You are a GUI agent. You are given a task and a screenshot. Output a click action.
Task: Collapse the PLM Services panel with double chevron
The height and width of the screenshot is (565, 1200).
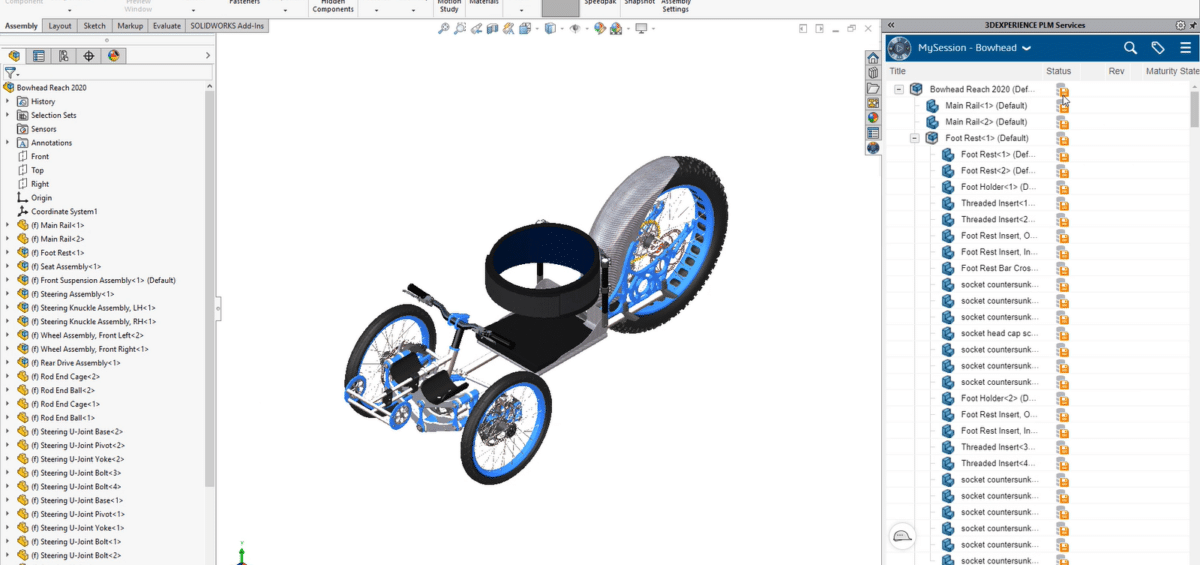pyautogui.click(x=891, y=25)
